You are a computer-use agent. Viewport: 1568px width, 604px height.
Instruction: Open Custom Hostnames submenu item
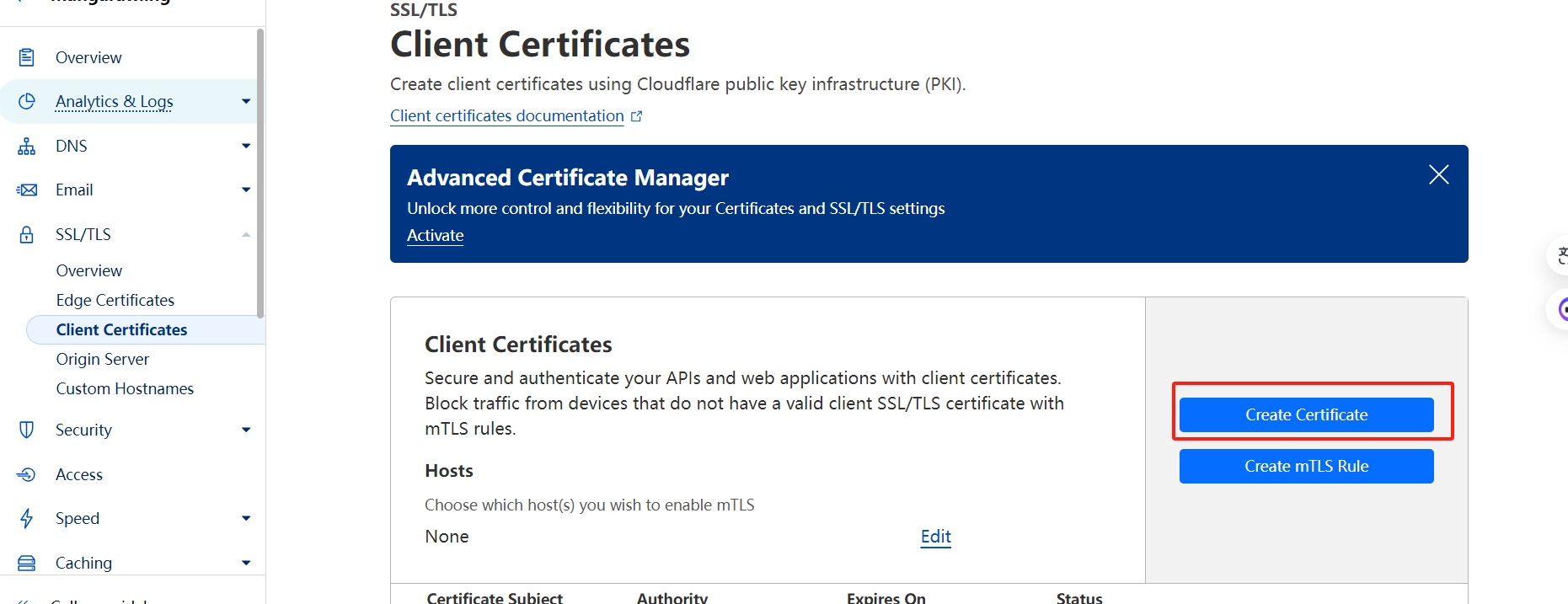click(x=125, y=388)
